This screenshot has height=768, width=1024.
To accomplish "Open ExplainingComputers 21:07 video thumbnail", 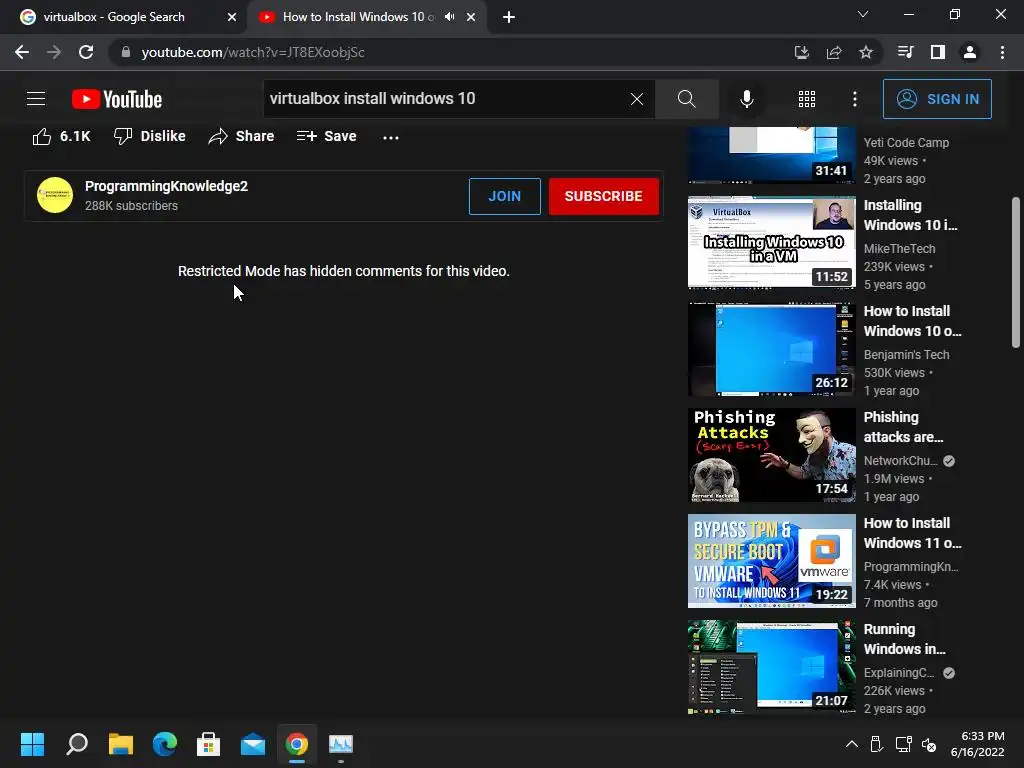I will click(x=771, y=667).
